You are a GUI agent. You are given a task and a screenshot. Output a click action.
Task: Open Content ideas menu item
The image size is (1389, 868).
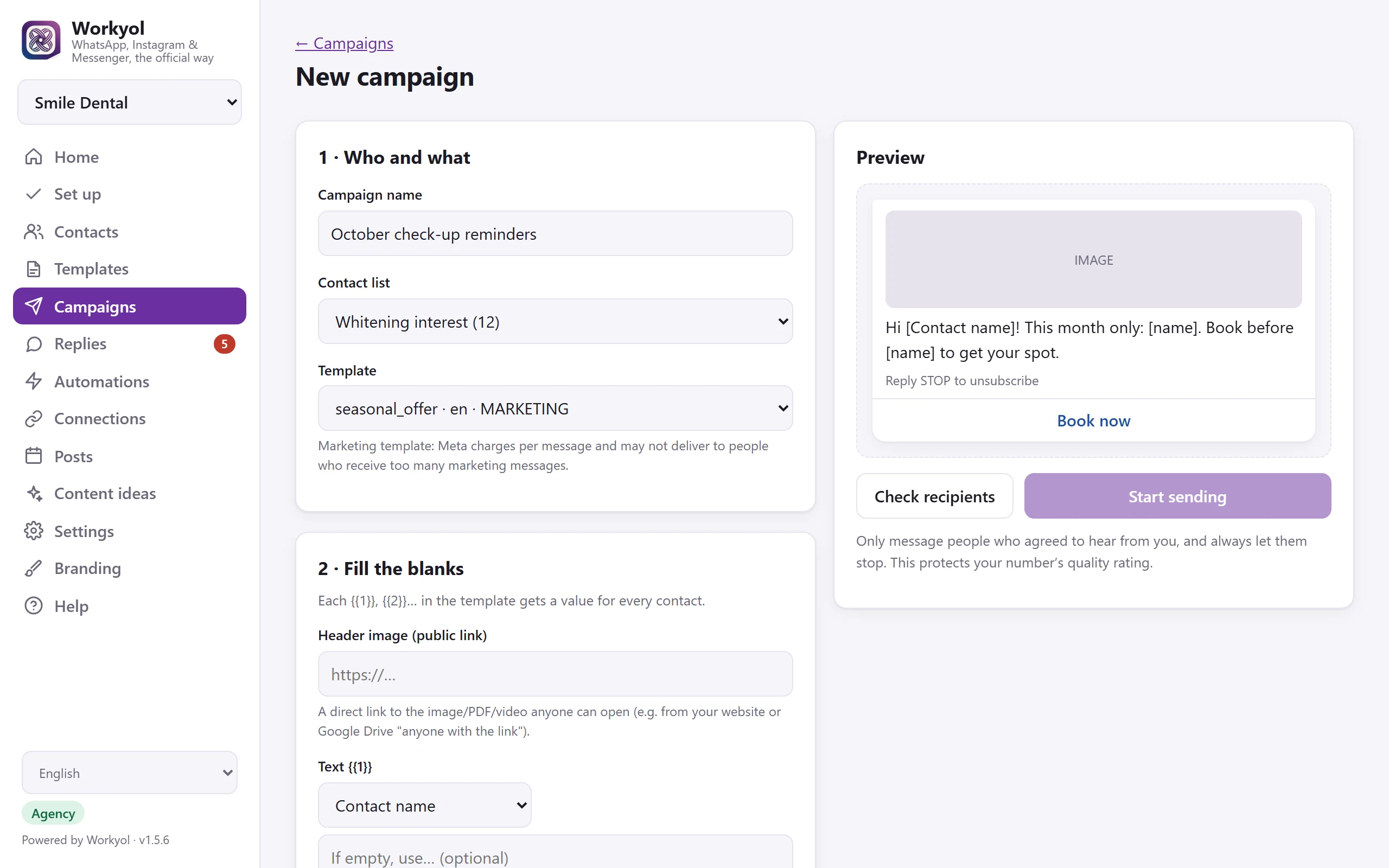pos(130,494)
